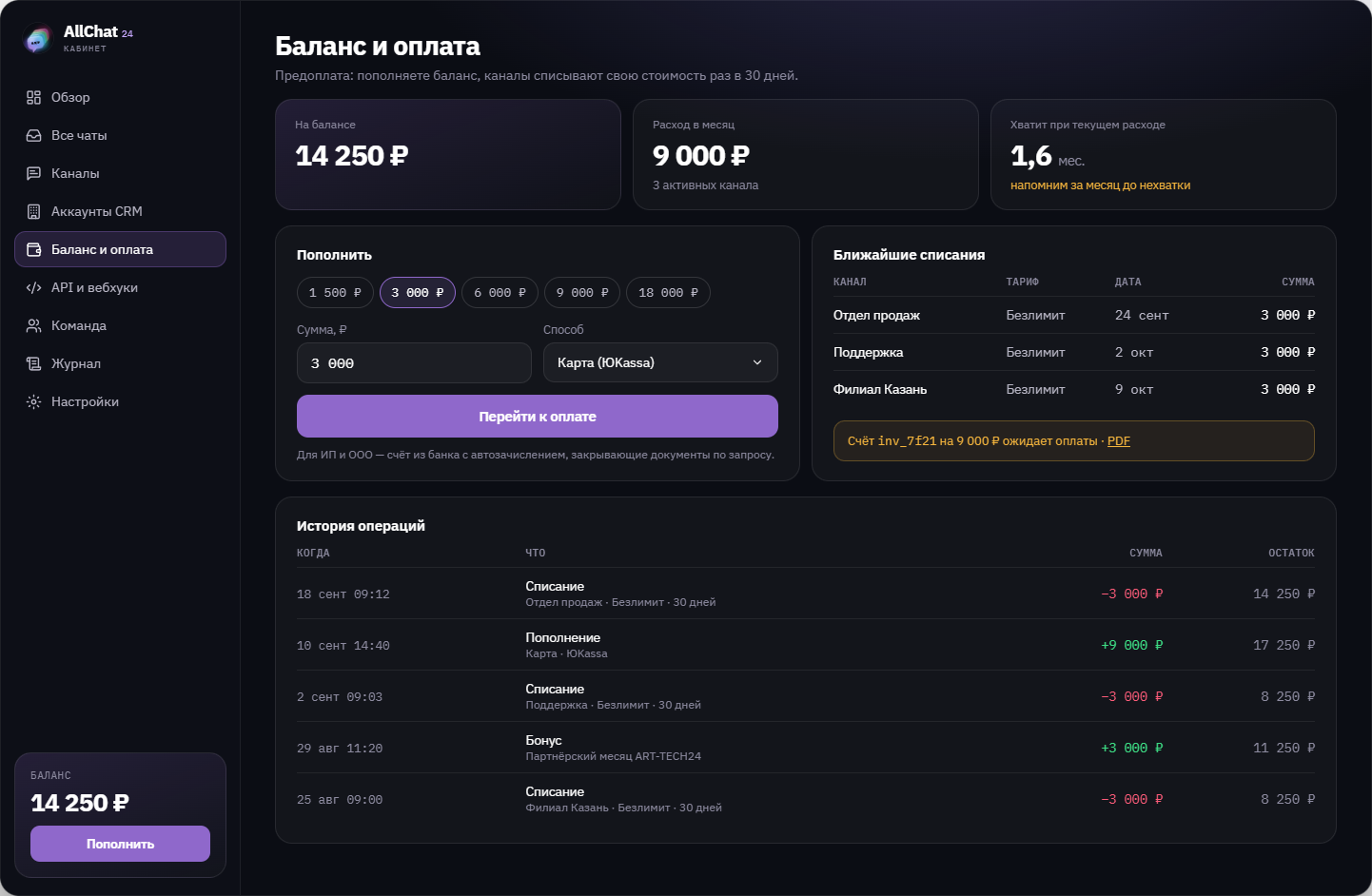Go to Все чаты section
The width and height of the screenshot is (1372, 896).
click(120, 135)
